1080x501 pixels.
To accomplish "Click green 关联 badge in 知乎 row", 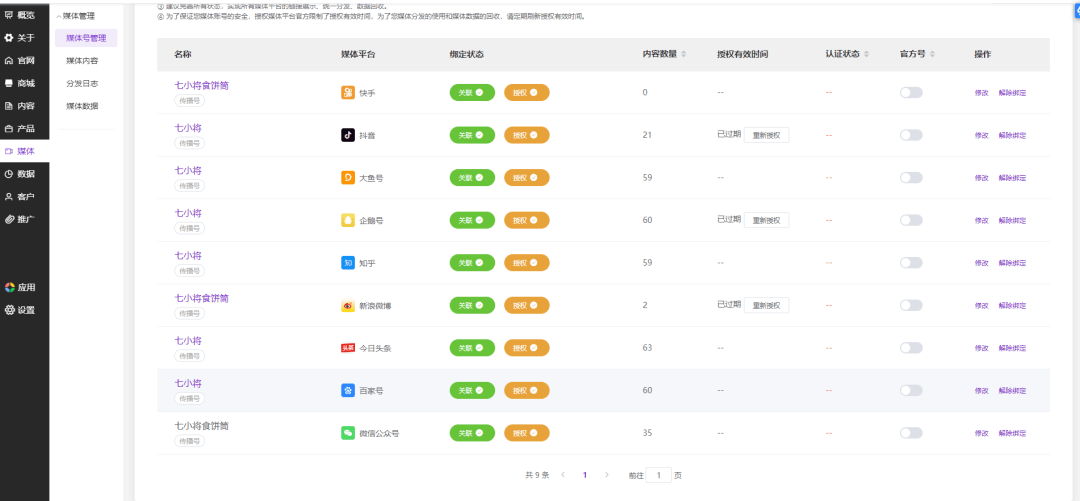I will coord(472,263).
